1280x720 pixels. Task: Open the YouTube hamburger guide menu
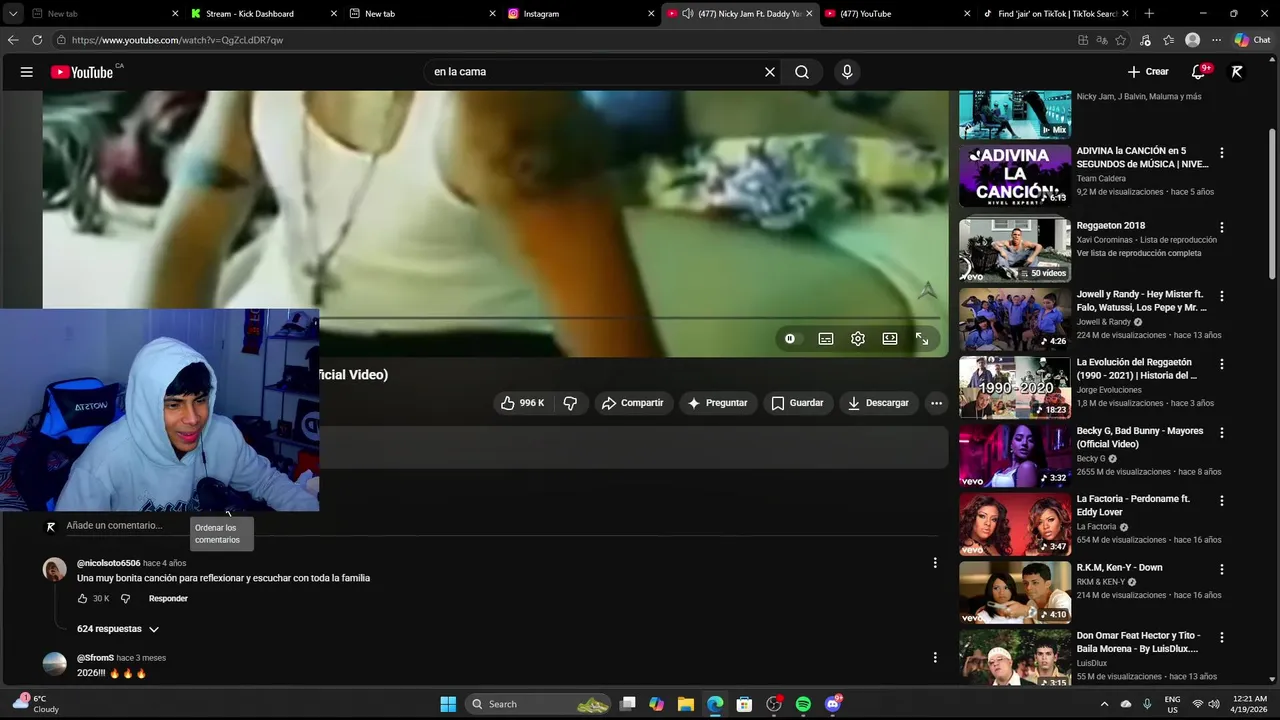coord(27,72)
